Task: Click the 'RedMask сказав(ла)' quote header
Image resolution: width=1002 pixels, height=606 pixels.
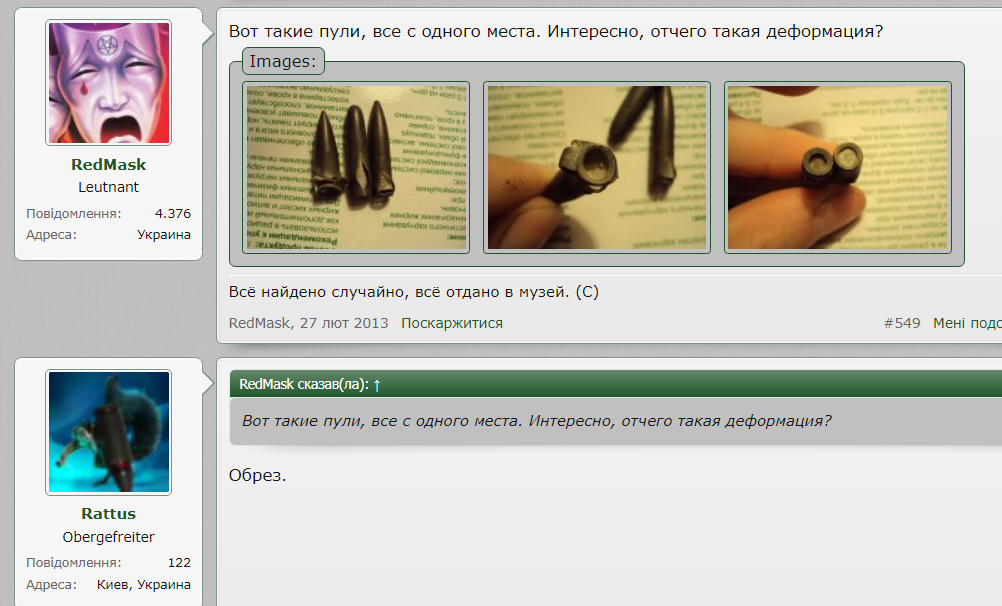Action: 304,385
